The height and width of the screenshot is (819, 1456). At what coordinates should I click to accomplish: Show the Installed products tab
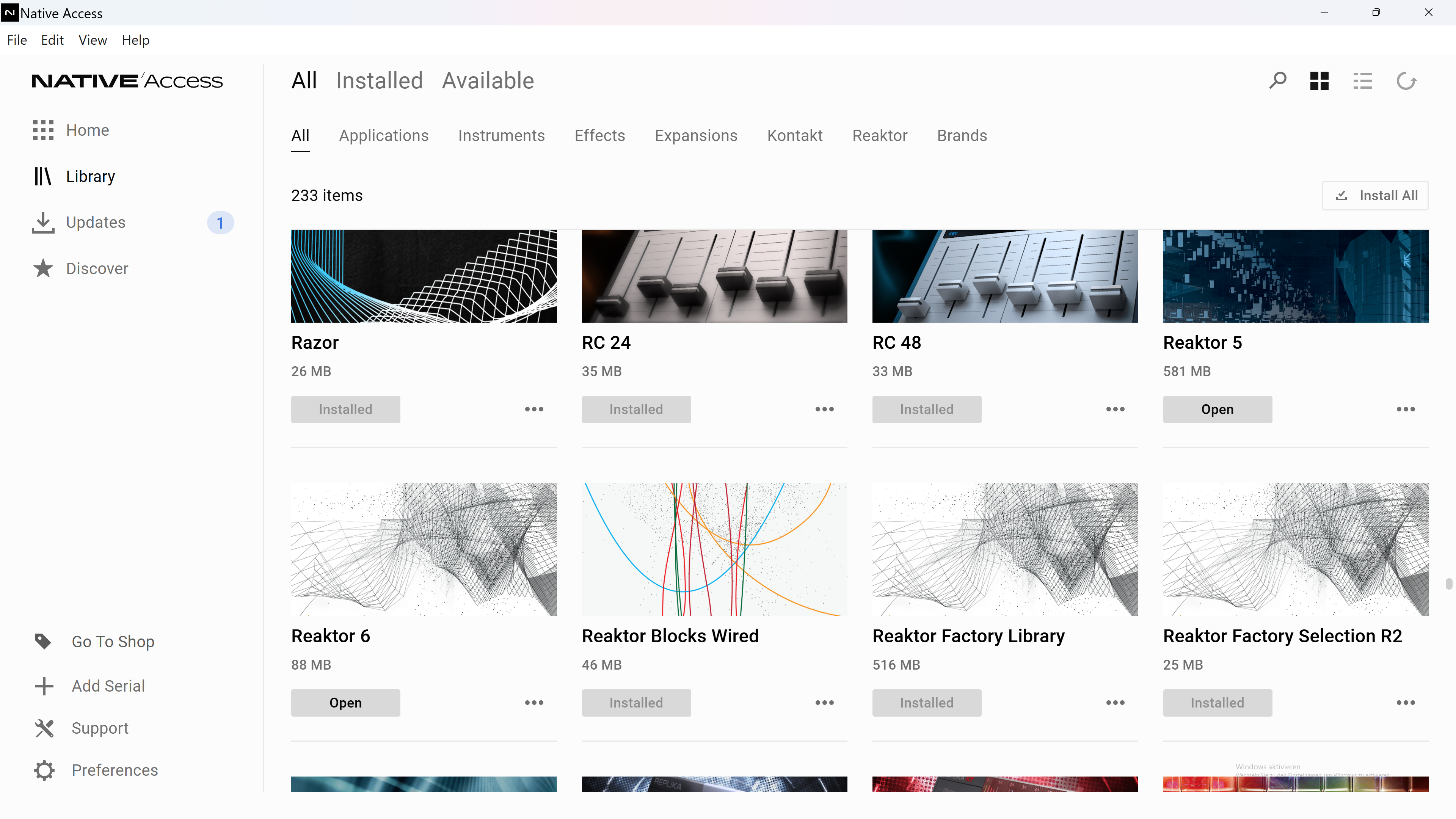379,81
